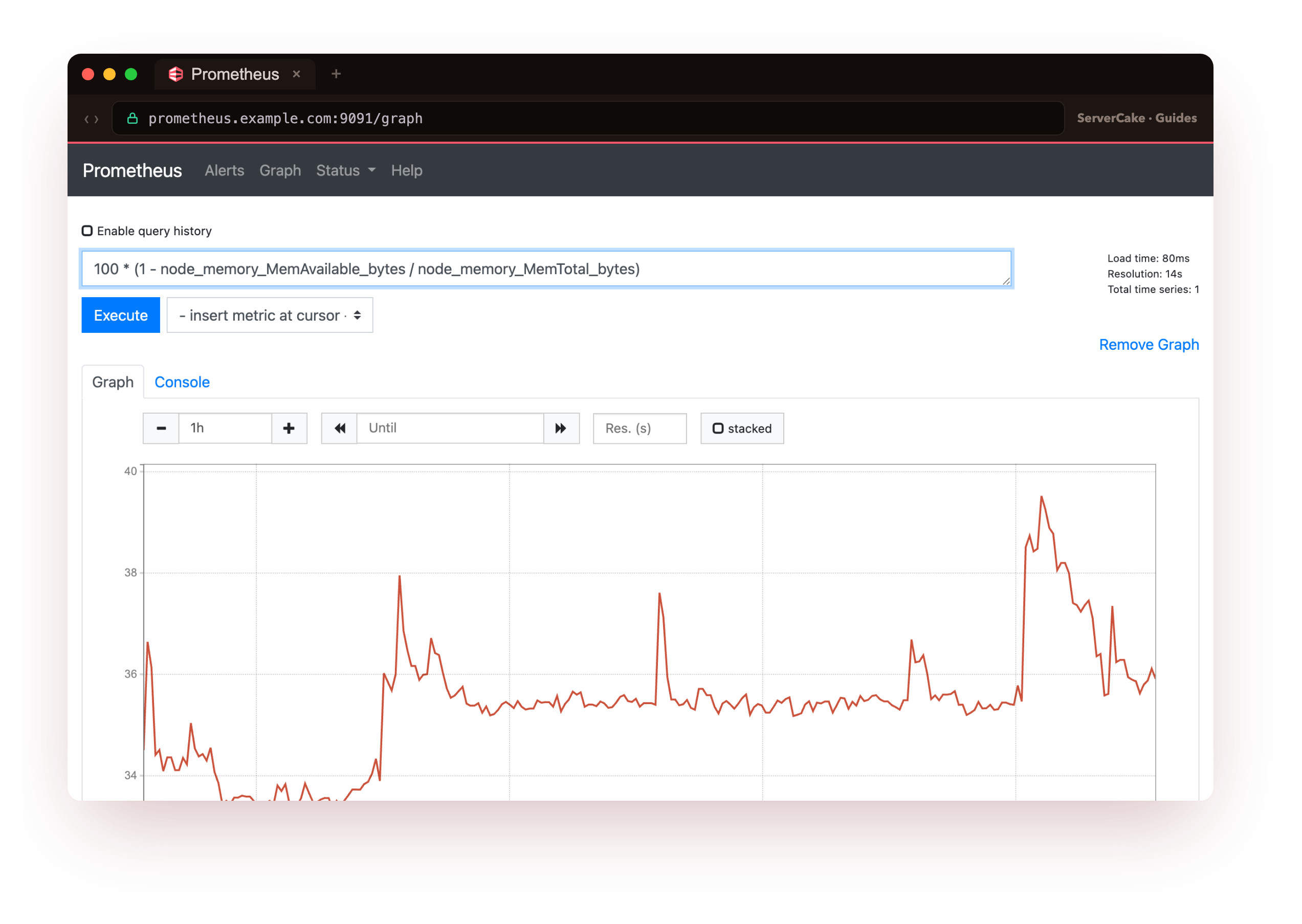This screenshot has width=1302, height=924.
Task: Click the Load time: 80ms text
Action: (x=1149, y=258)
